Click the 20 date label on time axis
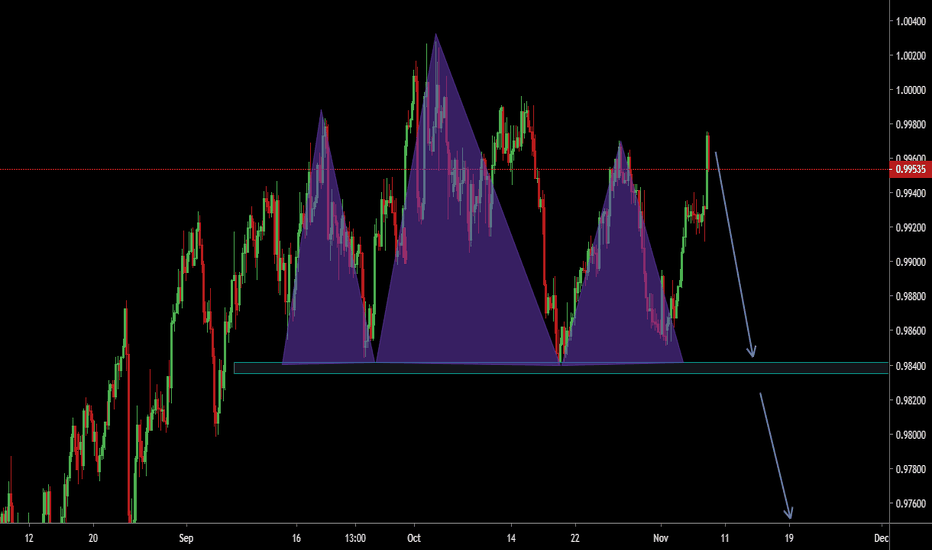The image size is (932, 550). click(93, 538)
